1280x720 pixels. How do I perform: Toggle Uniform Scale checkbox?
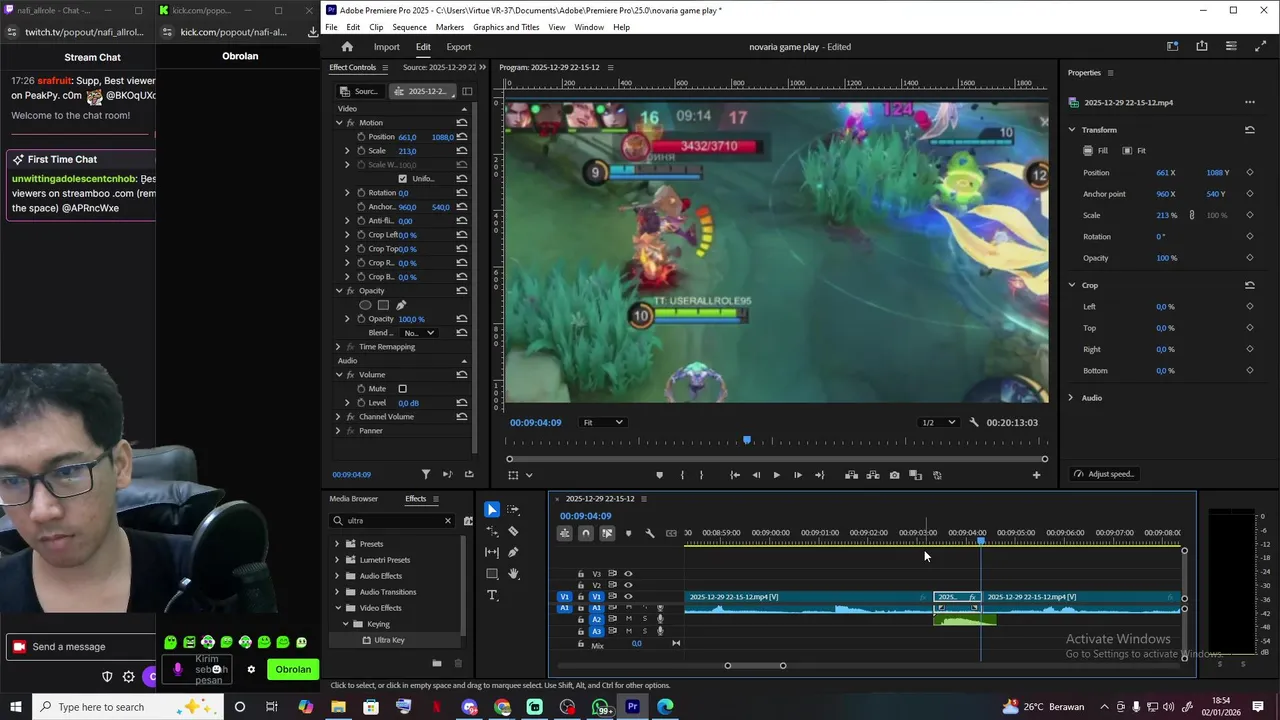click(x=403, y=179)
